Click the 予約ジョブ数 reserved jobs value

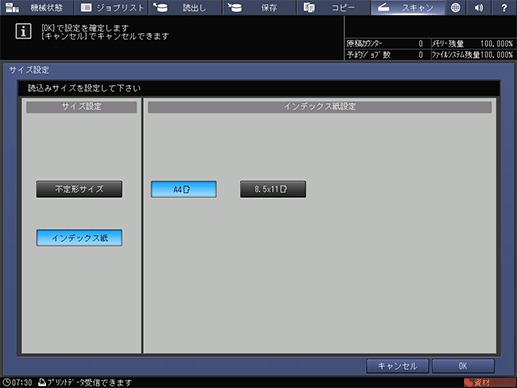click(x=421, y=55)
